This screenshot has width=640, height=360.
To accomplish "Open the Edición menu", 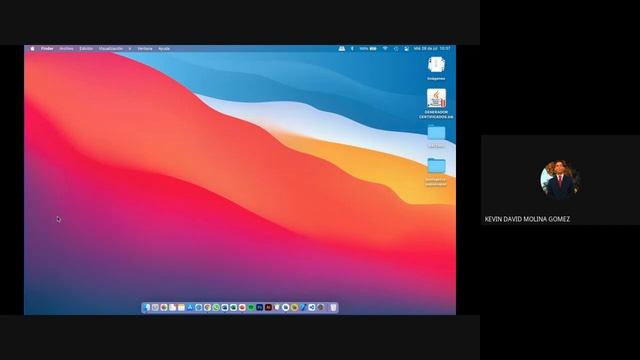I will click(x=86, y=49).
